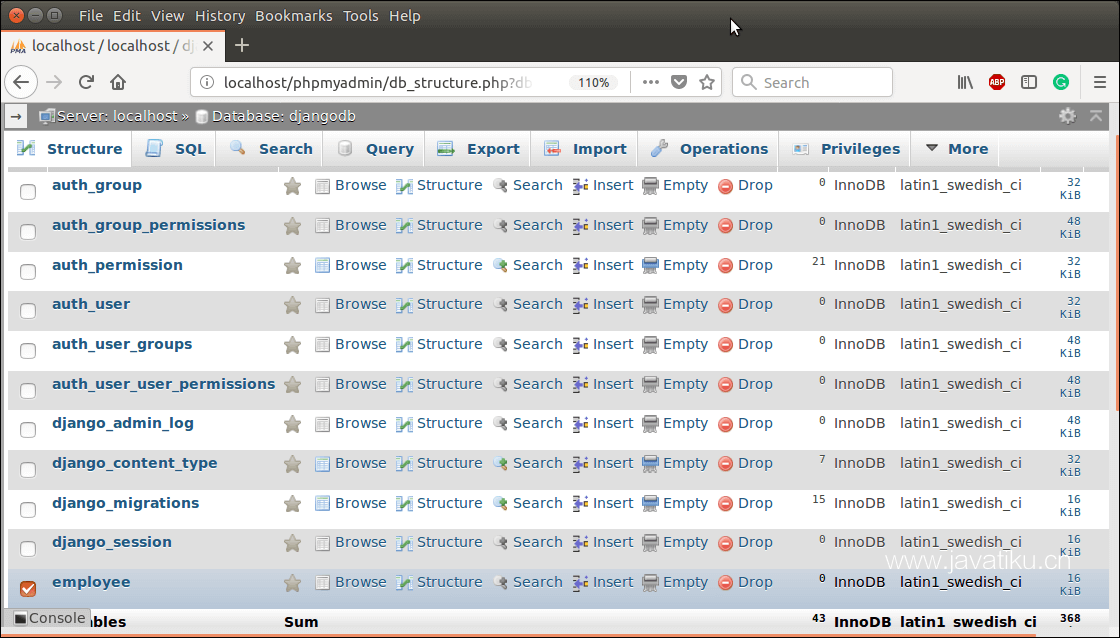Image resolution: width=1120 pixels, height=638 pixels.
Task: Collapse the top panel with double chevron
Action: pyautogui.click(x=1096, y=116)
